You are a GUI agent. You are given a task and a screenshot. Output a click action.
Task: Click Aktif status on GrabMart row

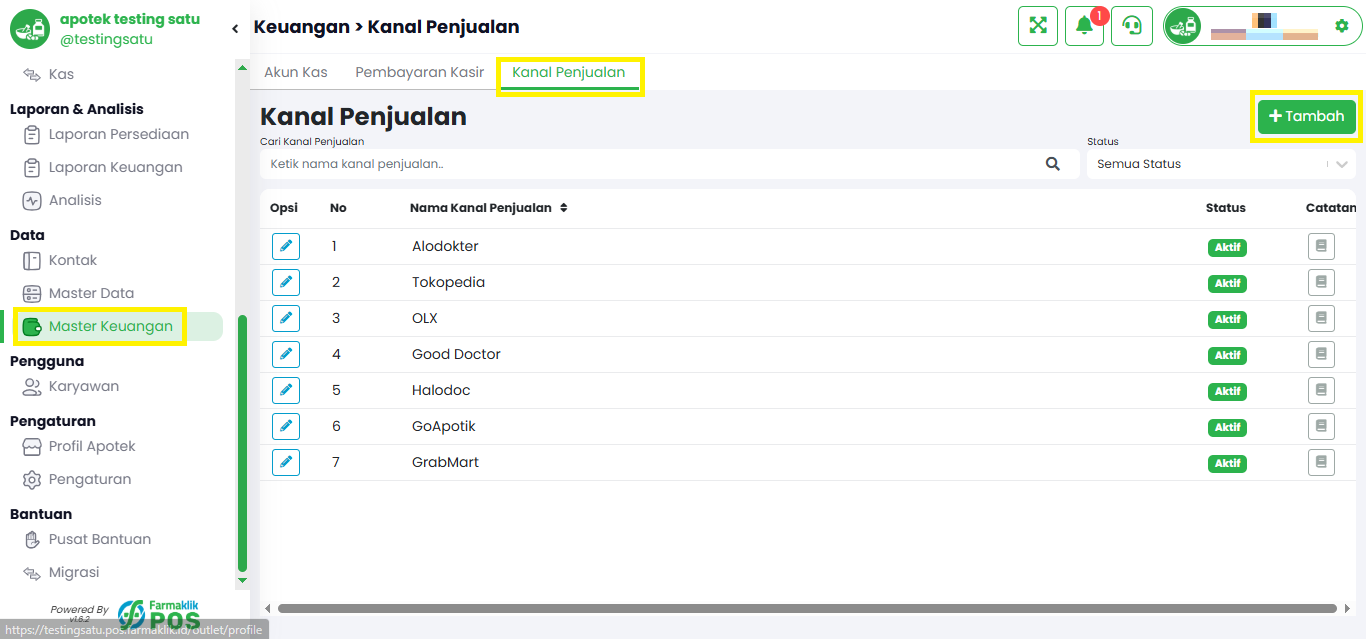click(x=1227, y=463)
